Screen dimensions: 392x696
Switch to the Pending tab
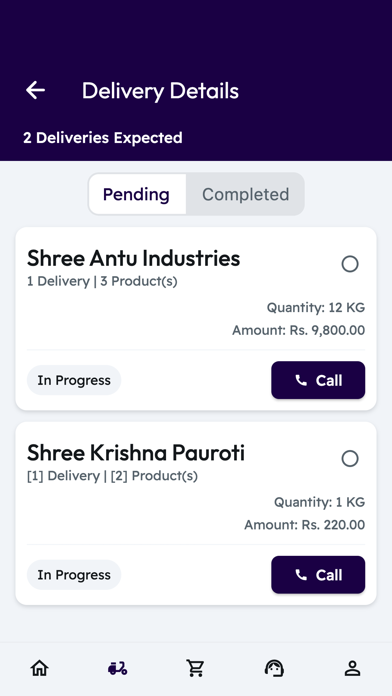(137, 194)
